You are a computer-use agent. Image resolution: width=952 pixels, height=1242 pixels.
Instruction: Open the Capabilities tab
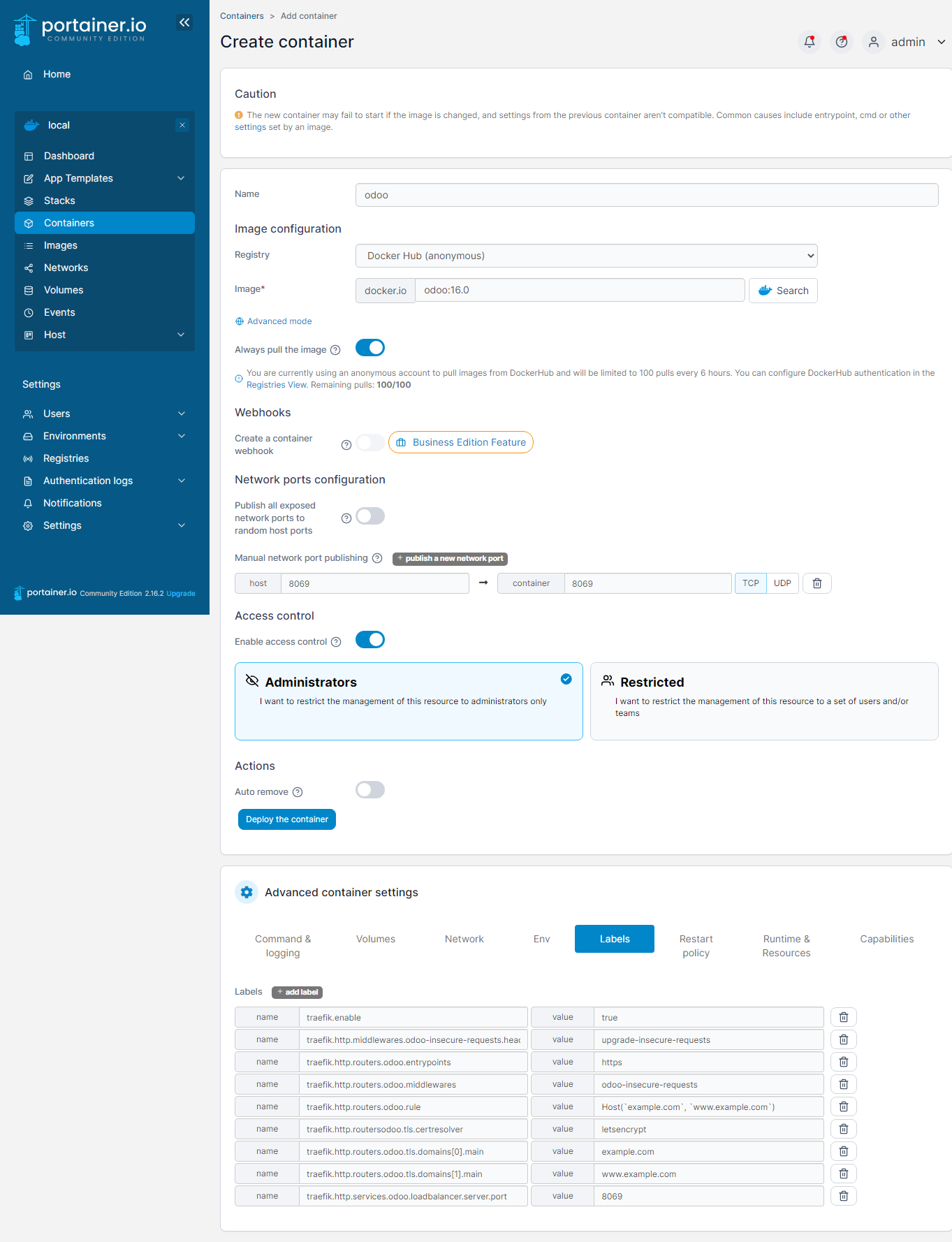pos(887,939)
